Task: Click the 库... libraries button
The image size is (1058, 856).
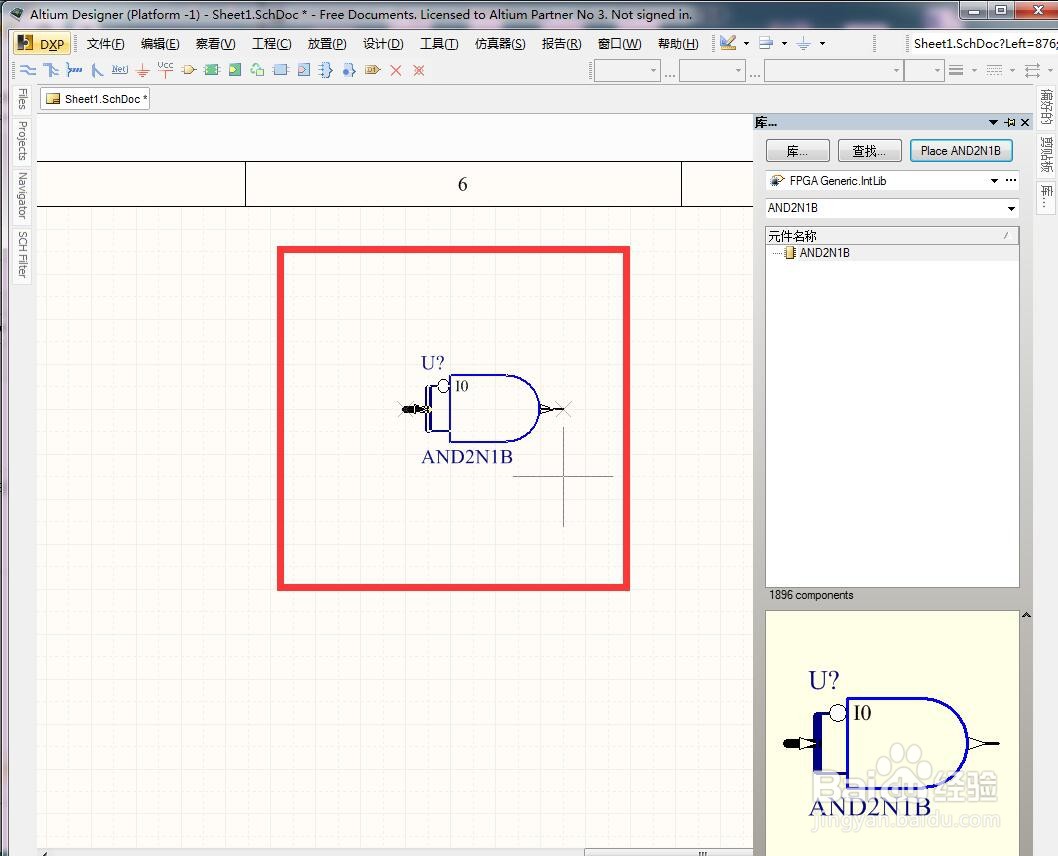Action: coord(798,151)
